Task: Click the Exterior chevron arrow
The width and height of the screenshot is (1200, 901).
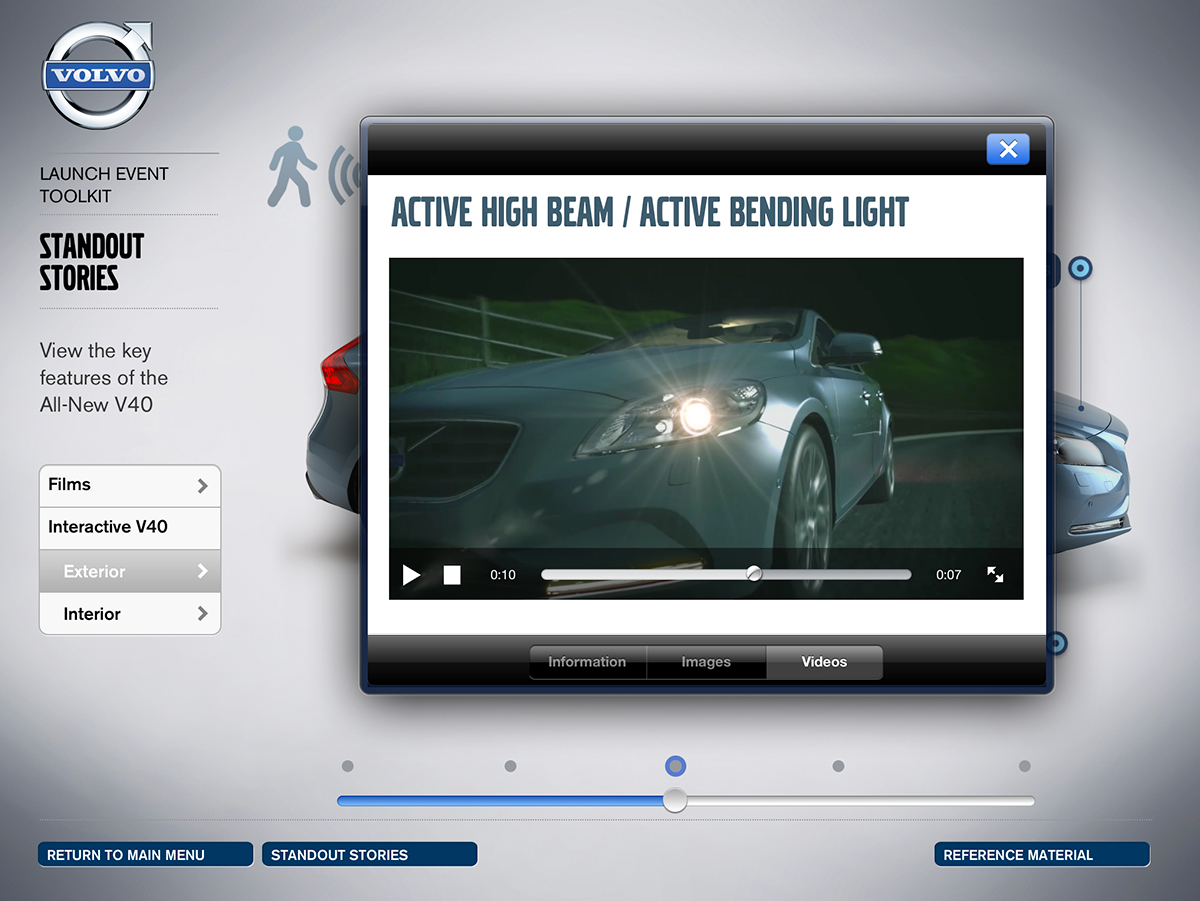Action: click(203, 571)
